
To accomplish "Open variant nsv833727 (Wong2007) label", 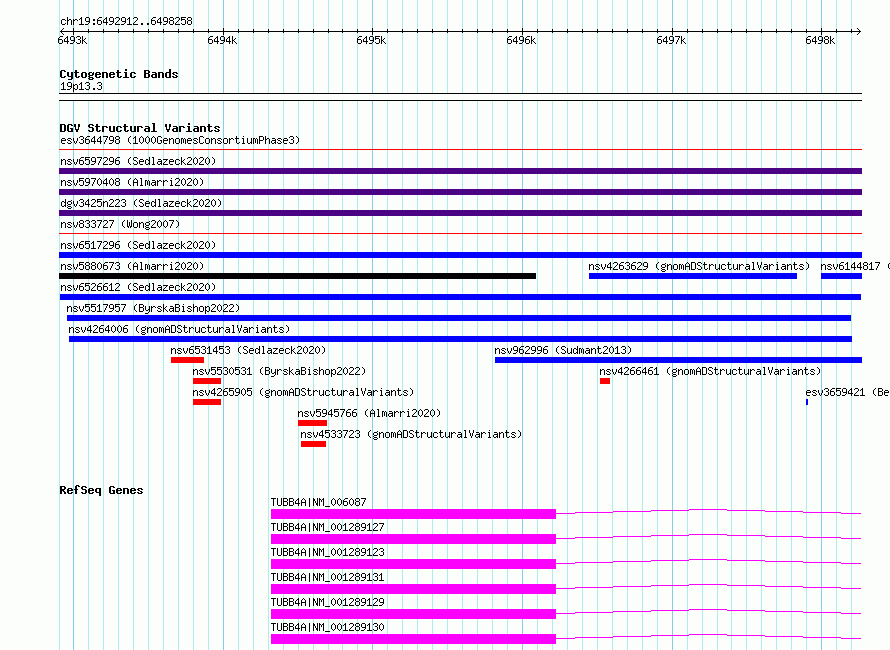I will [120, 224].
